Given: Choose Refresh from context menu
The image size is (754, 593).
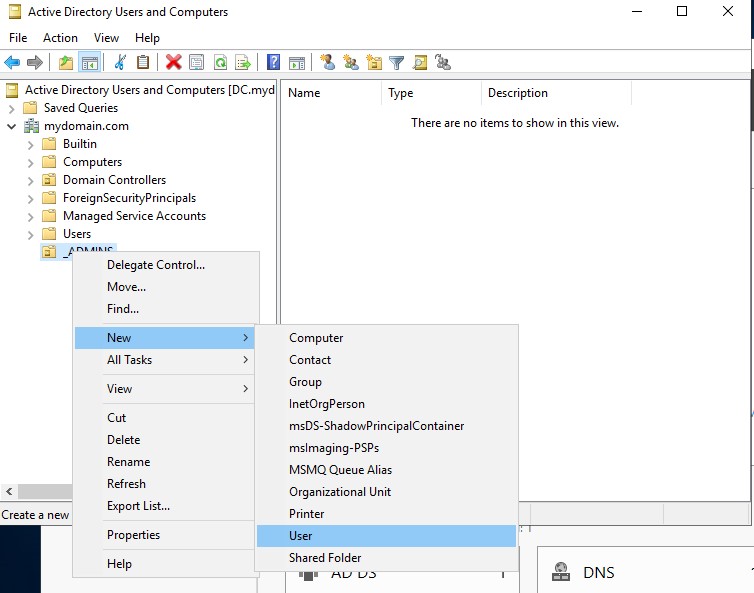Looking at the screenshot, I should click(x=165, y=484).
